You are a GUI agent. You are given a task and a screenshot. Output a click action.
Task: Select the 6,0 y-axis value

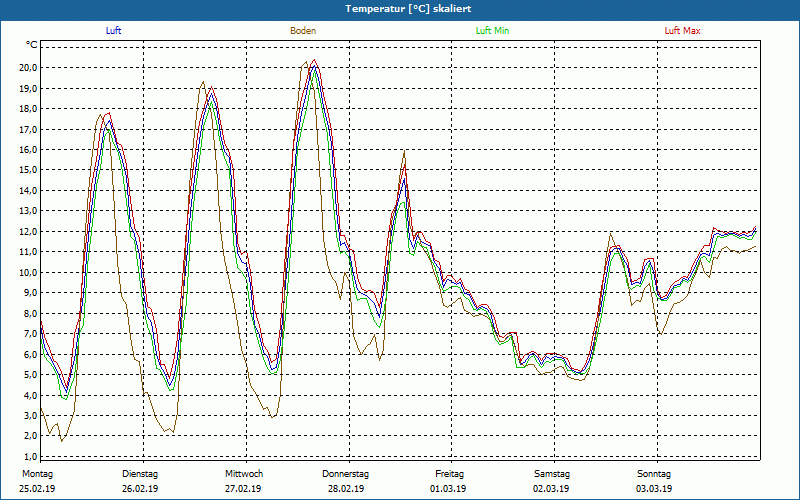point(31,354)
